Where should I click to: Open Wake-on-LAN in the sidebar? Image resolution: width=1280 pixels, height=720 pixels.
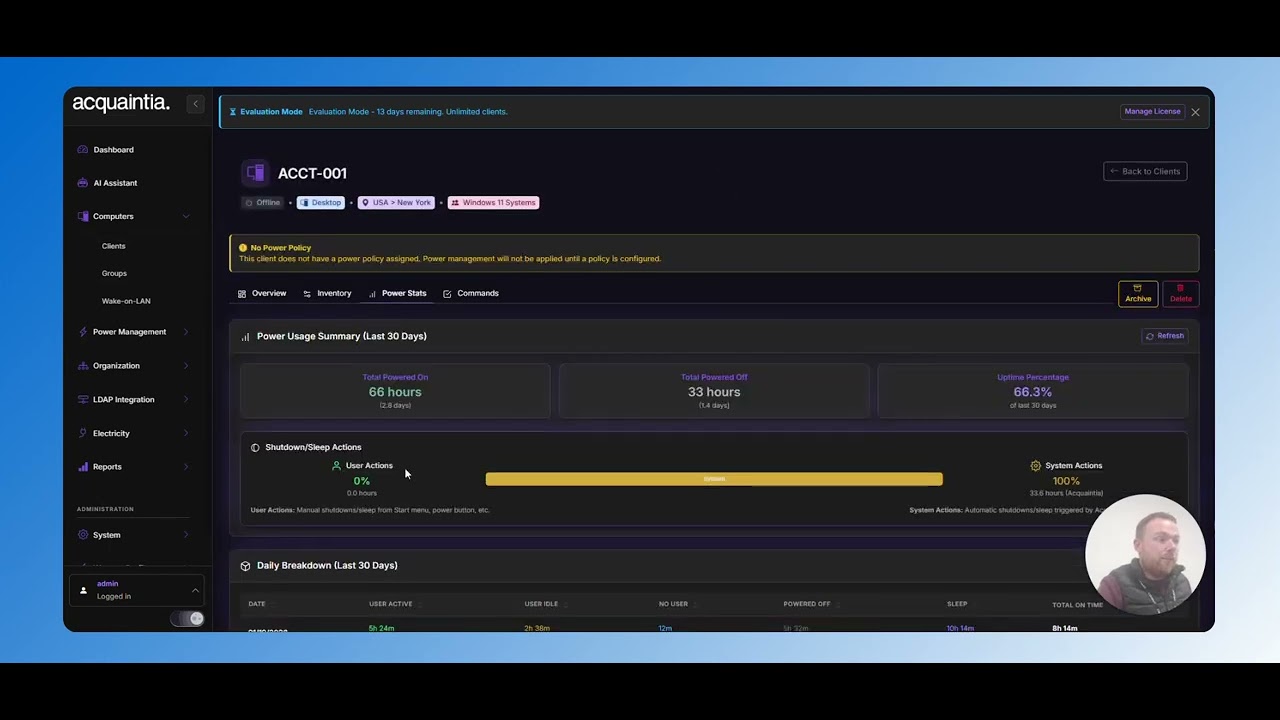coord(126,301)
